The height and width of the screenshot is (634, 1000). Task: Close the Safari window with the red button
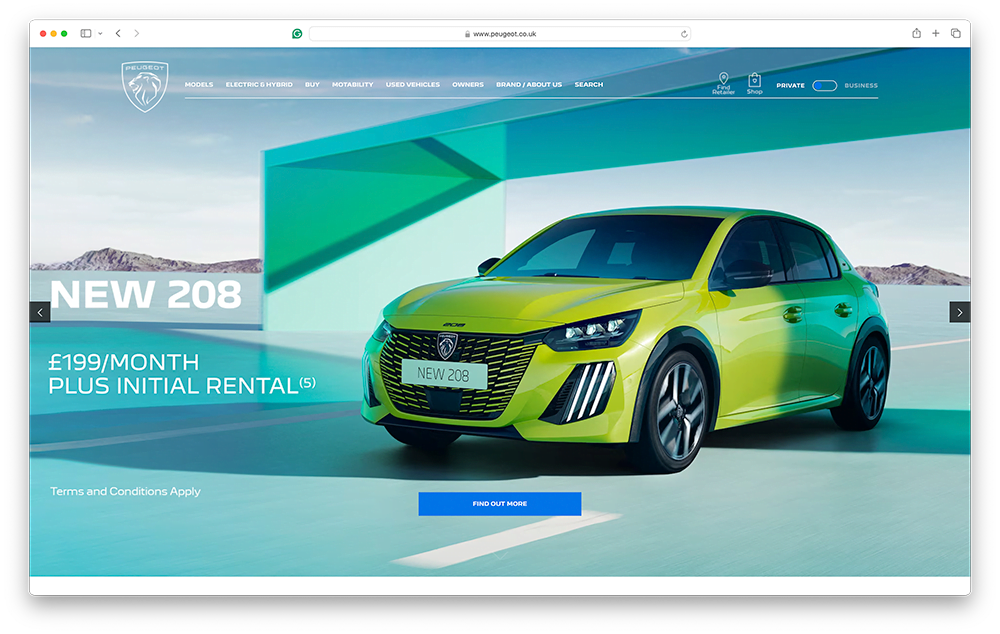click(x=43, y=34)
